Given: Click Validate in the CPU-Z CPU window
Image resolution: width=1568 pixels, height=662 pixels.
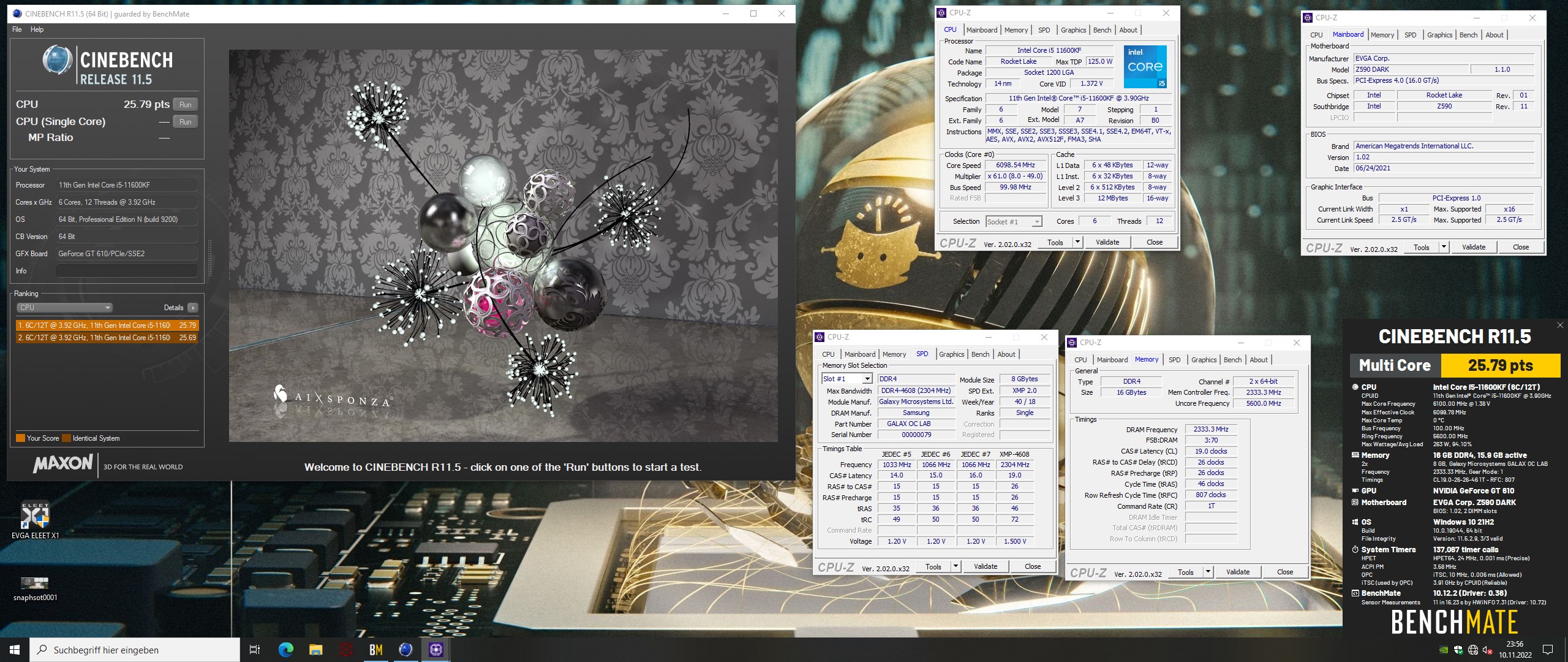Looking at the screenshot, I should [1107, 242].
